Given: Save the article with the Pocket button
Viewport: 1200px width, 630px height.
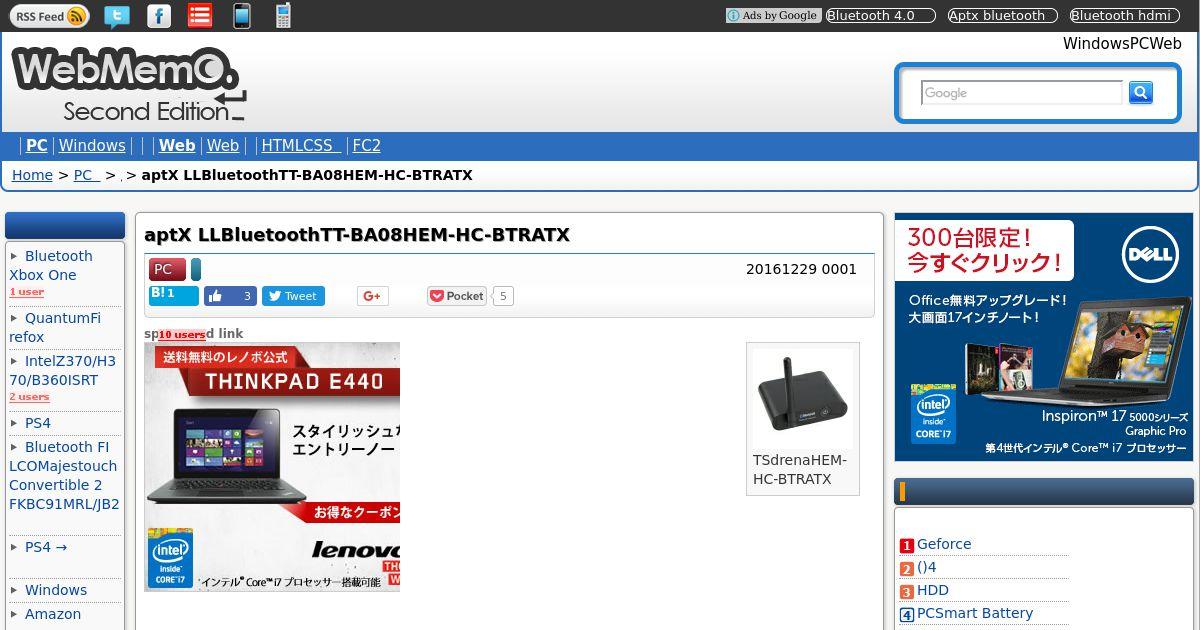Looking at the screenshot, I should (x=457, y=296).
